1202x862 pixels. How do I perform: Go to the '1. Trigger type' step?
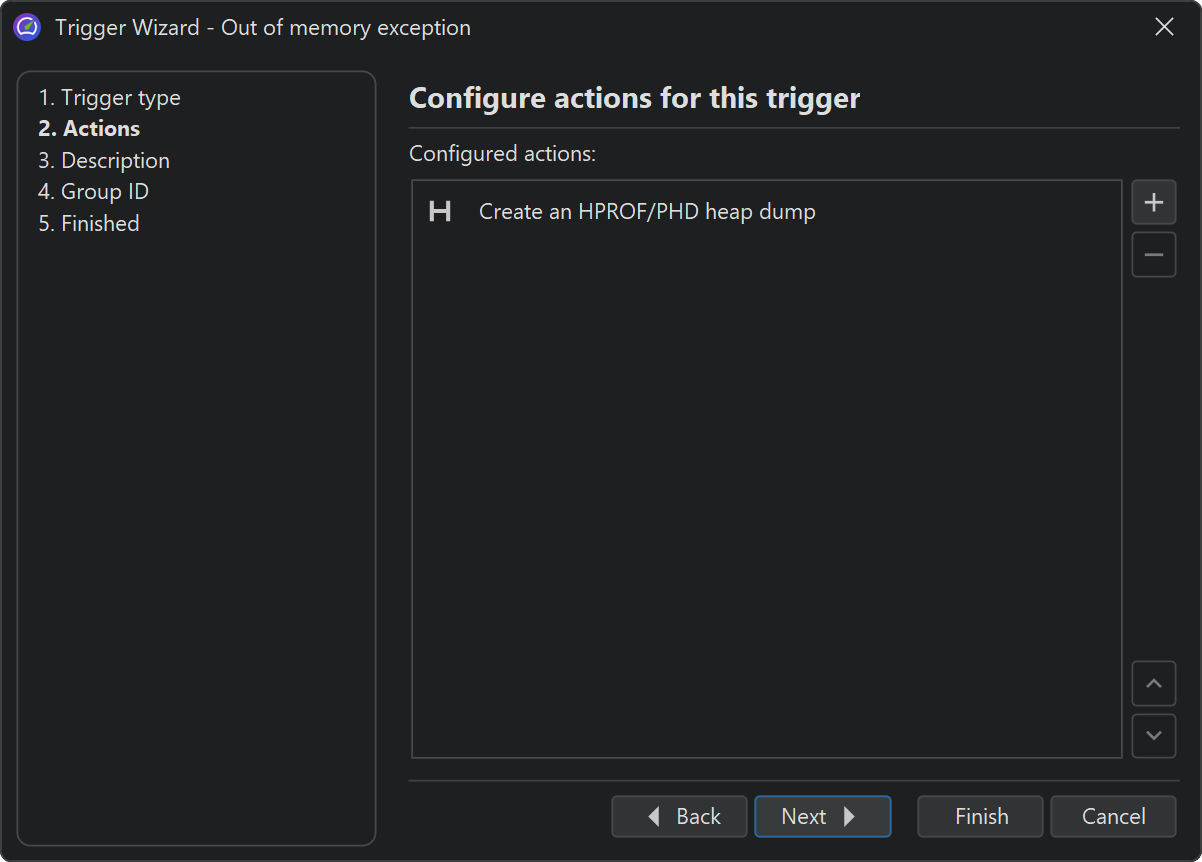click(109, 98)
